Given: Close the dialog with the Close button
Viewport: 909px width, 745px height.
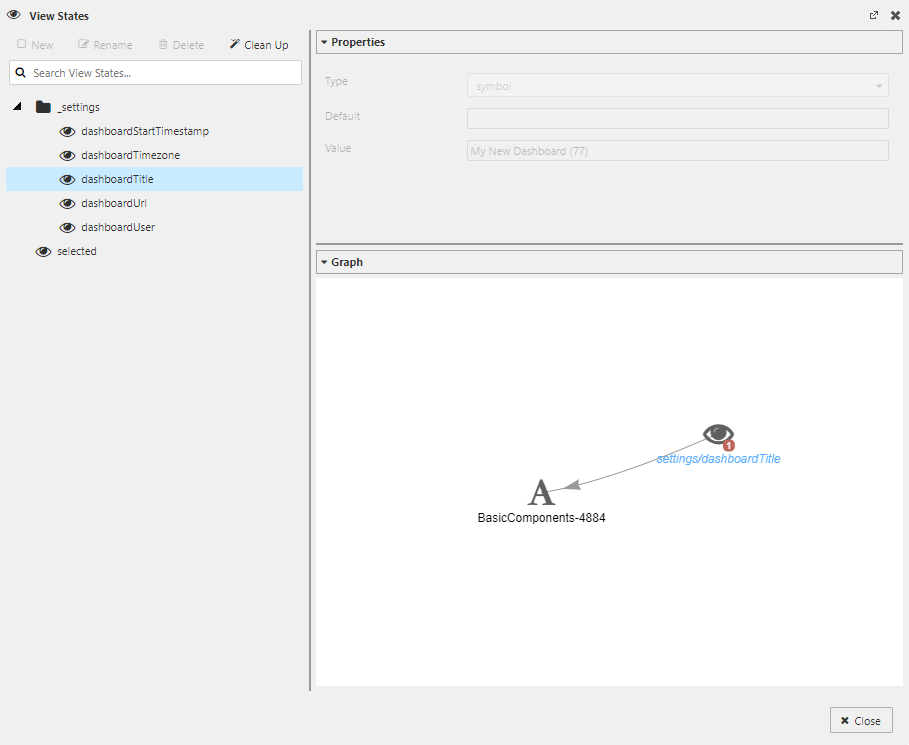Looking at the screenshot, I should (861, 720).
